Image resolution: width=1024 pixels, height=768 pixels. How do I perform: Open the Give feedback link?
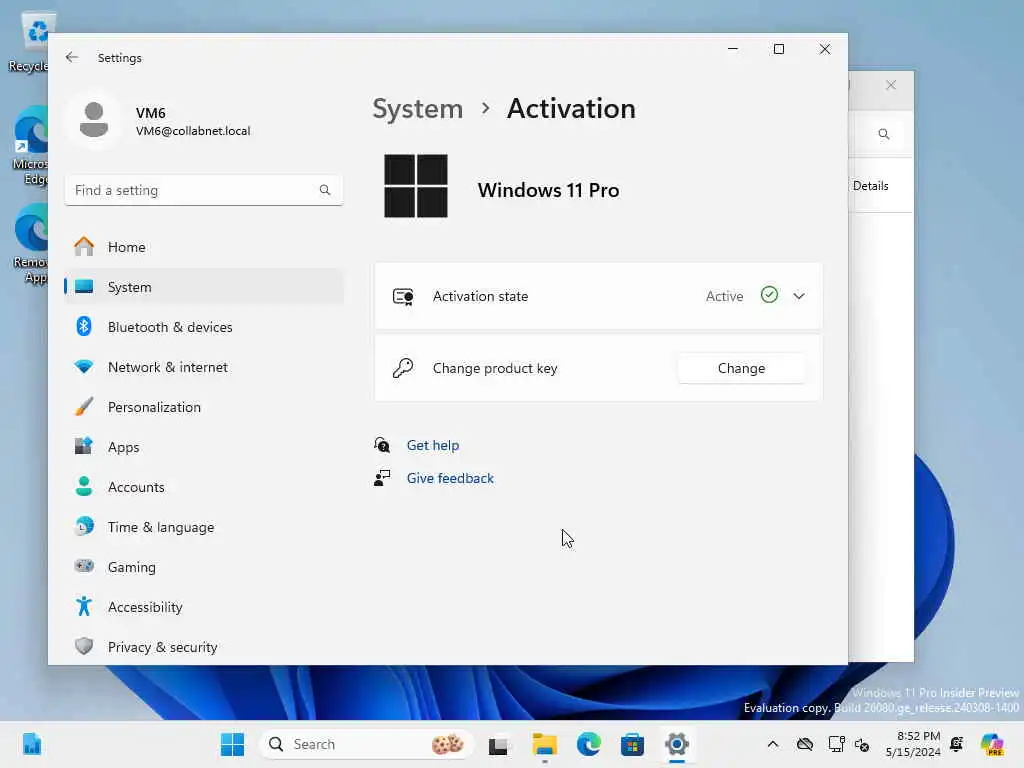(x=450, y=478)
